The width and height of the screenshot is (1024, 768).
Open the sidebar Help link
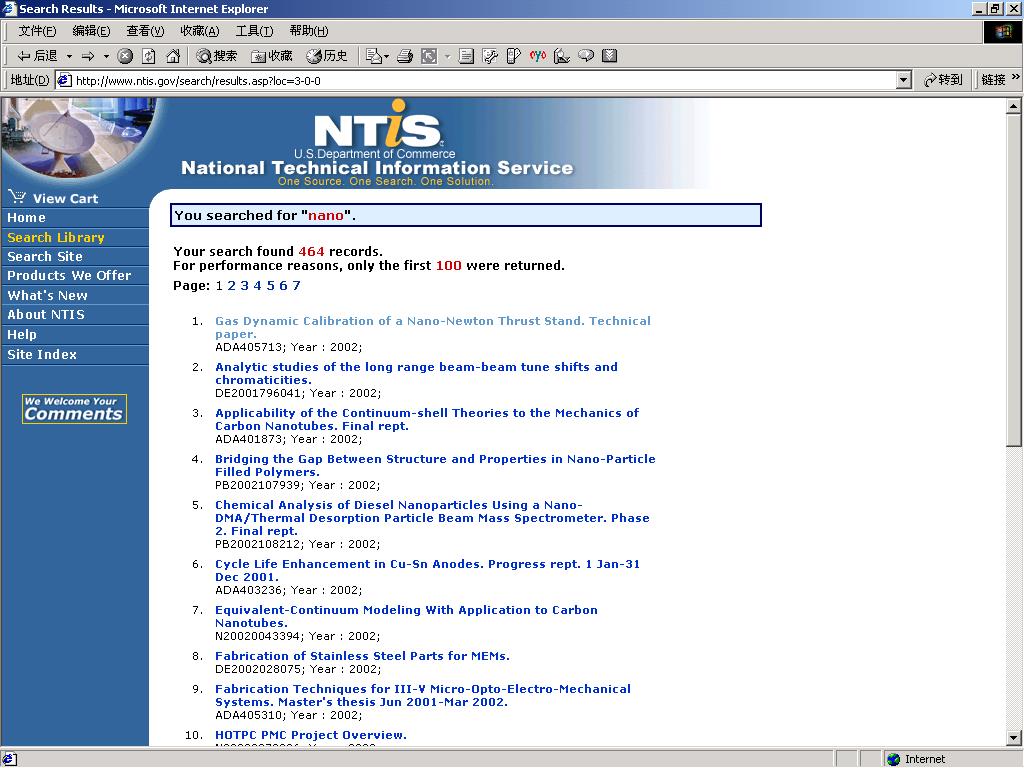point(22,334)
